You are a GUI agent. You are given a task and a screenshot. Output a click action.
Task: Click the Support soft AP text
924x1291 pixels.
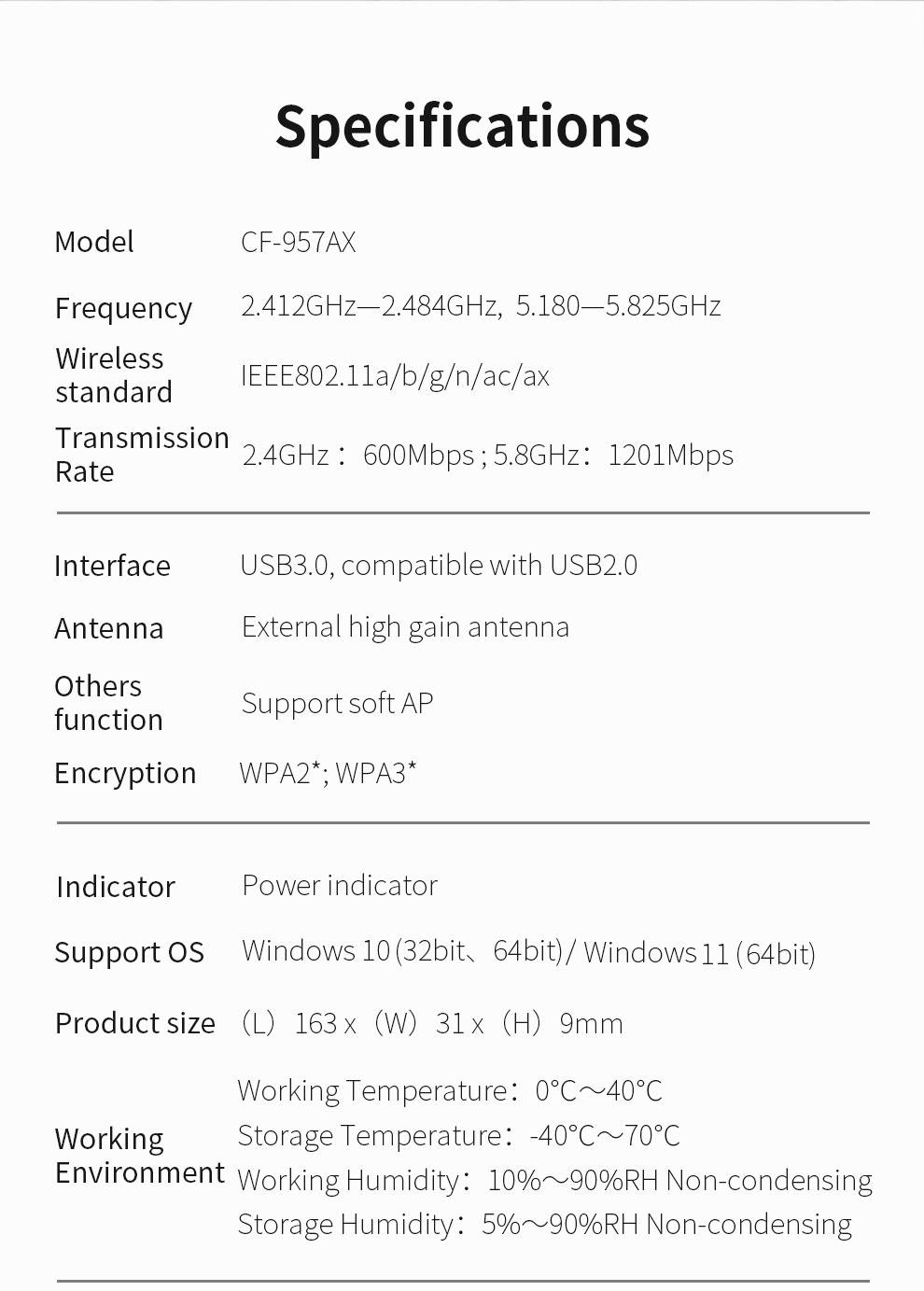(337, 703)
